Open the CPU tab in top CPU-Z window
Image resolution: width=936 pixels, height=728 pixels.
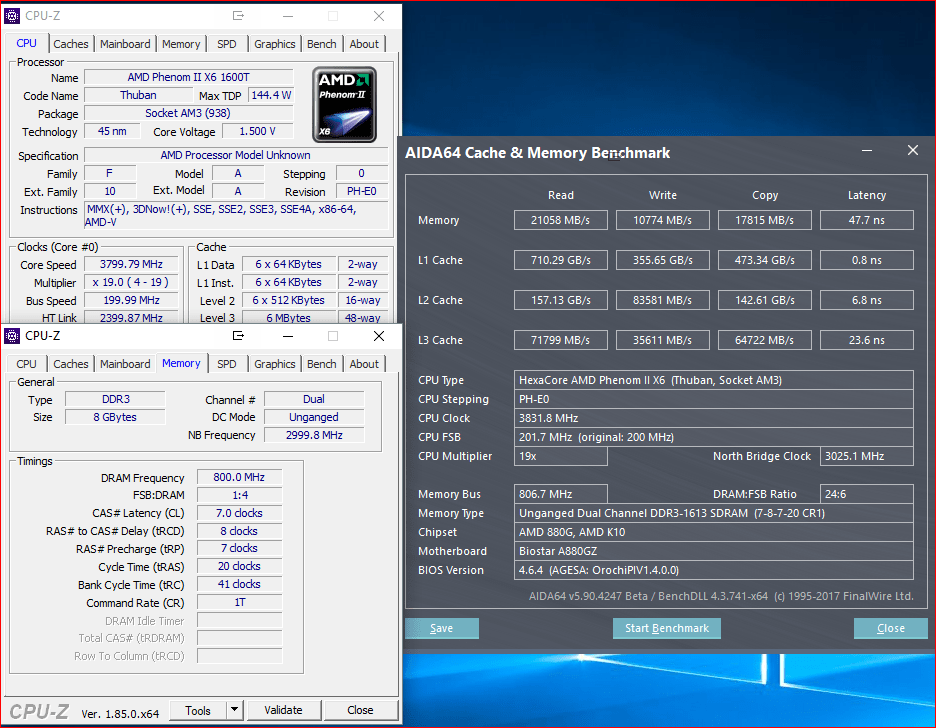[26, 44]
